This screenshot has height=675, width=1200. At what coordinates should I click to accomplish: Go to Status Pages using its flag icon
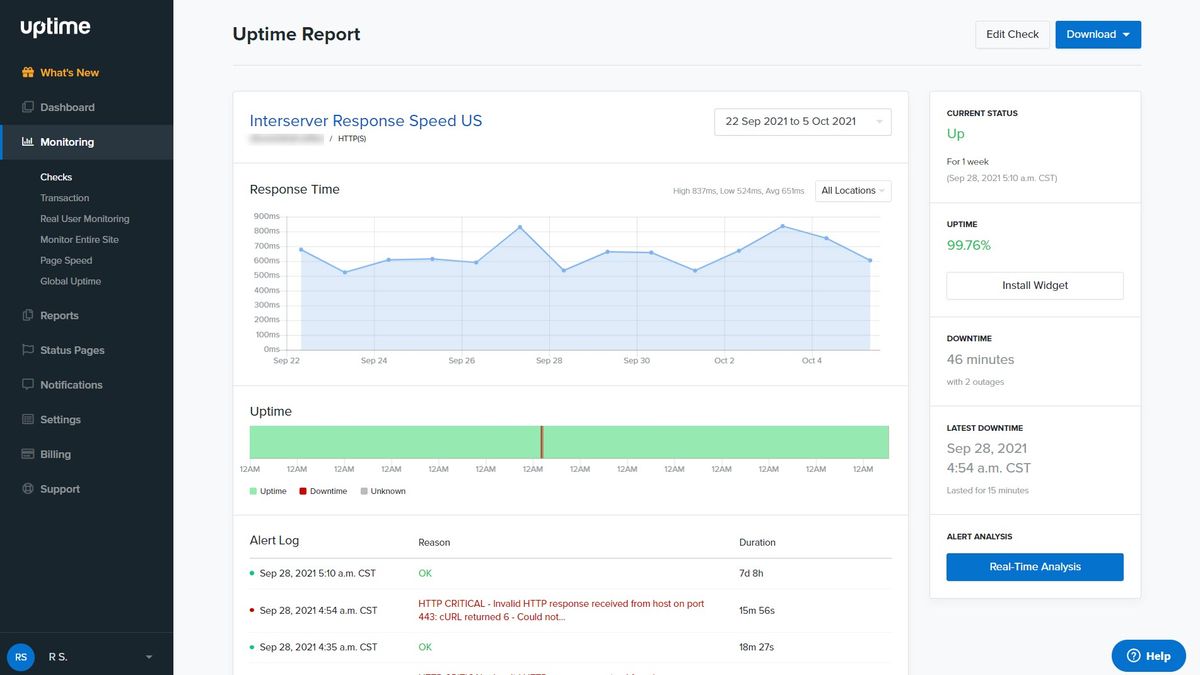coord(29,350)
